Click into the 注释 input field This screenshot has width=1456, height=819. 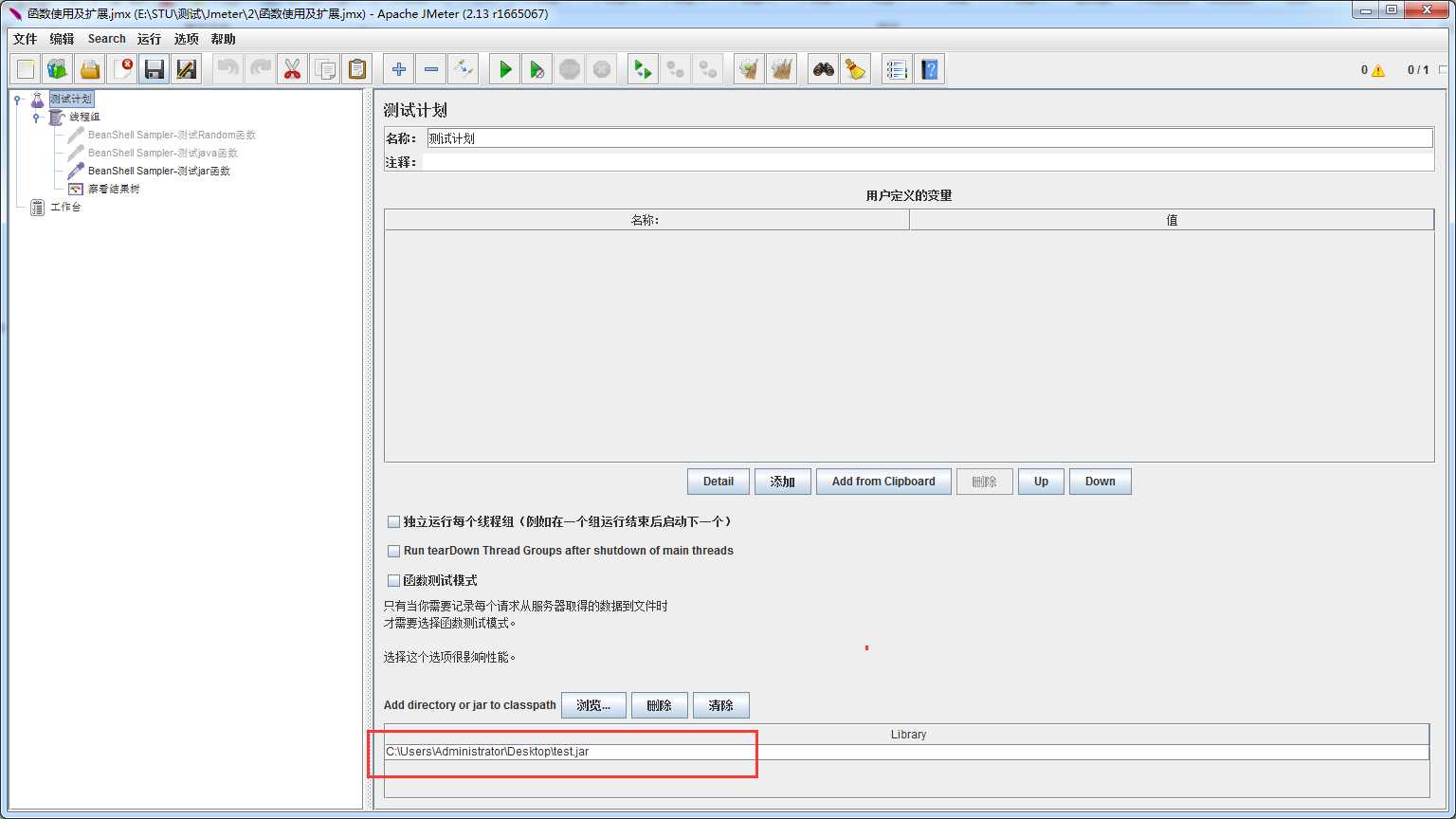point(927,162)
